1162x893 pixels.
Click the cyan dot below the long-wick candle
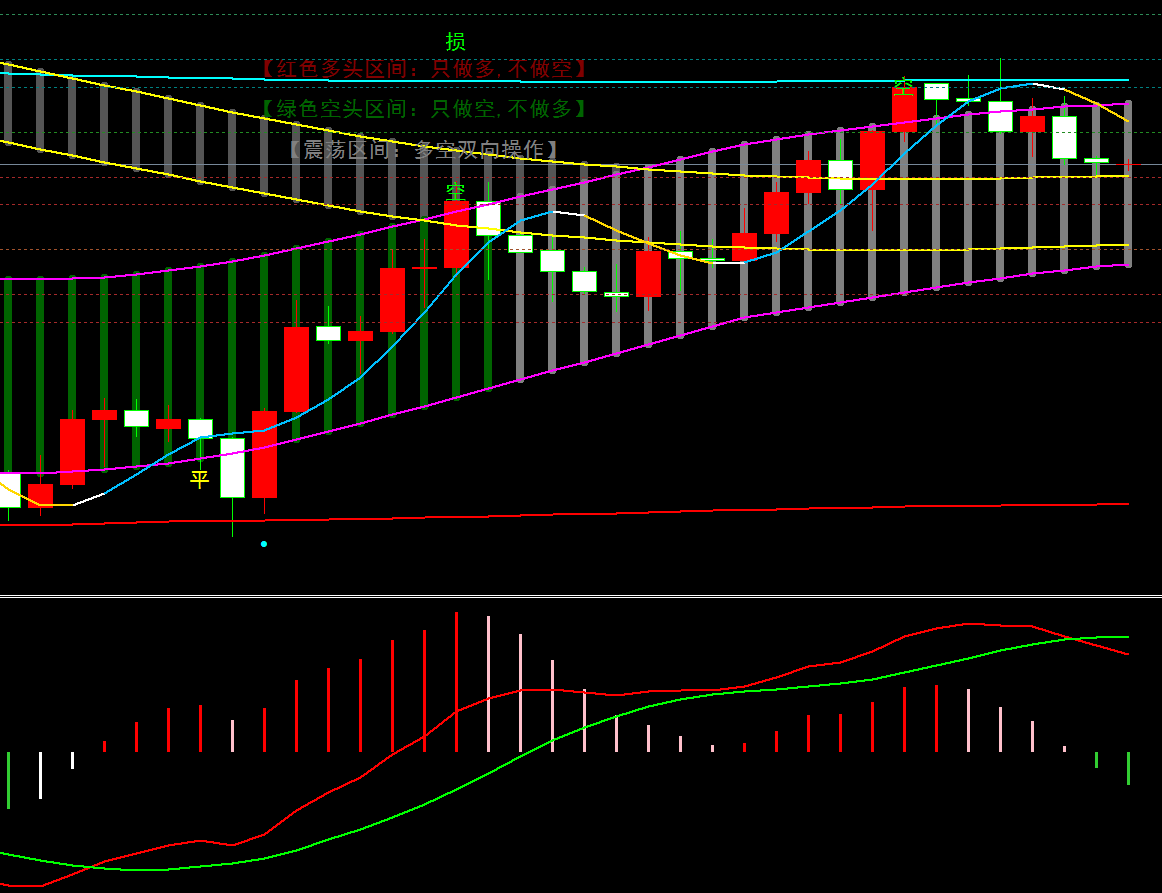point(264,544)
